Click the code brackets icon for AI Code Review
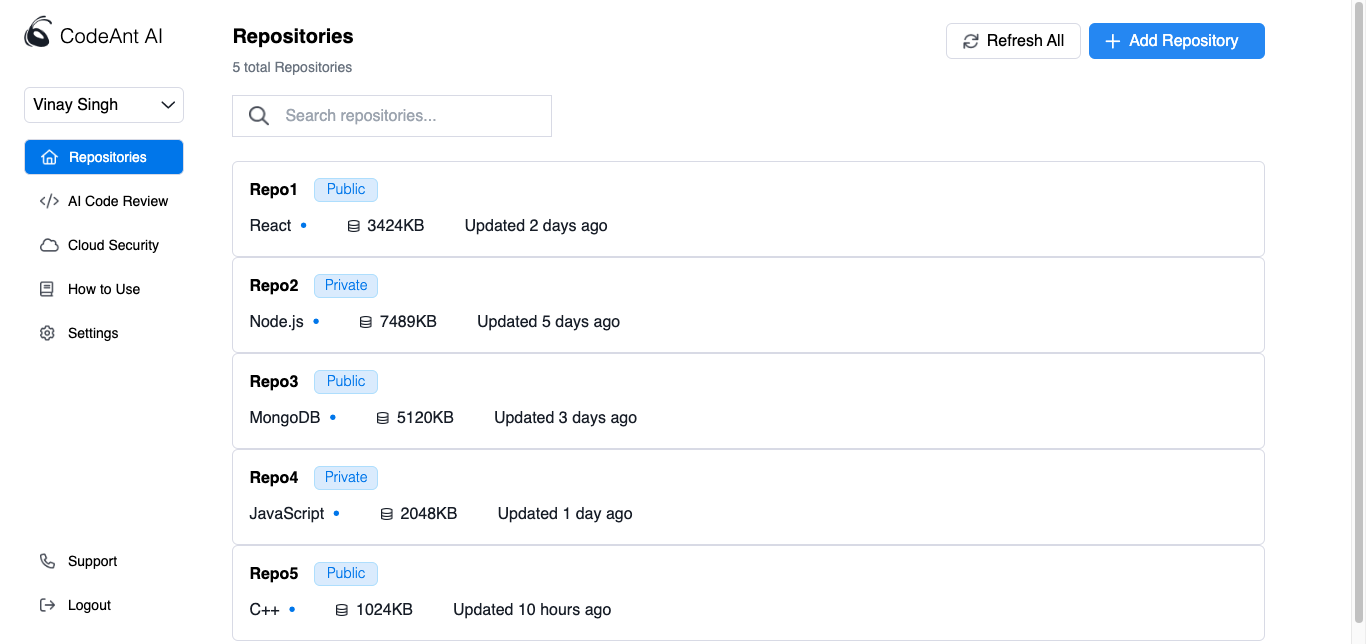 [48, 201]
